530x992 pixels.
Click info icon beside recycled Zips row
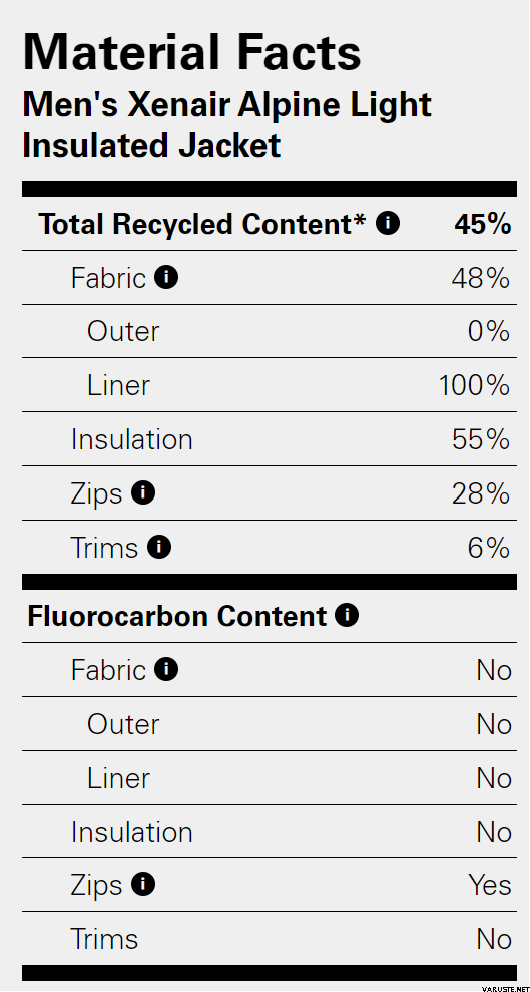[x=143, y=493]
